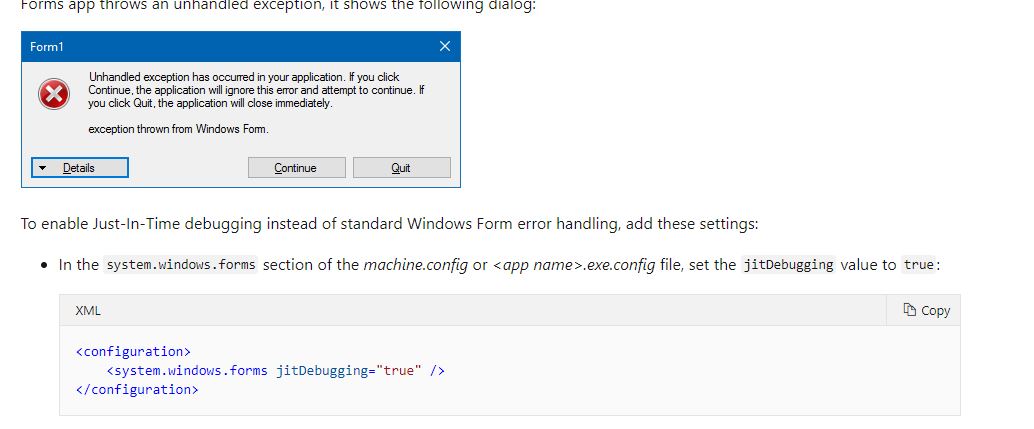Click the italic <app name>.exe.config text

click(574, 265)
